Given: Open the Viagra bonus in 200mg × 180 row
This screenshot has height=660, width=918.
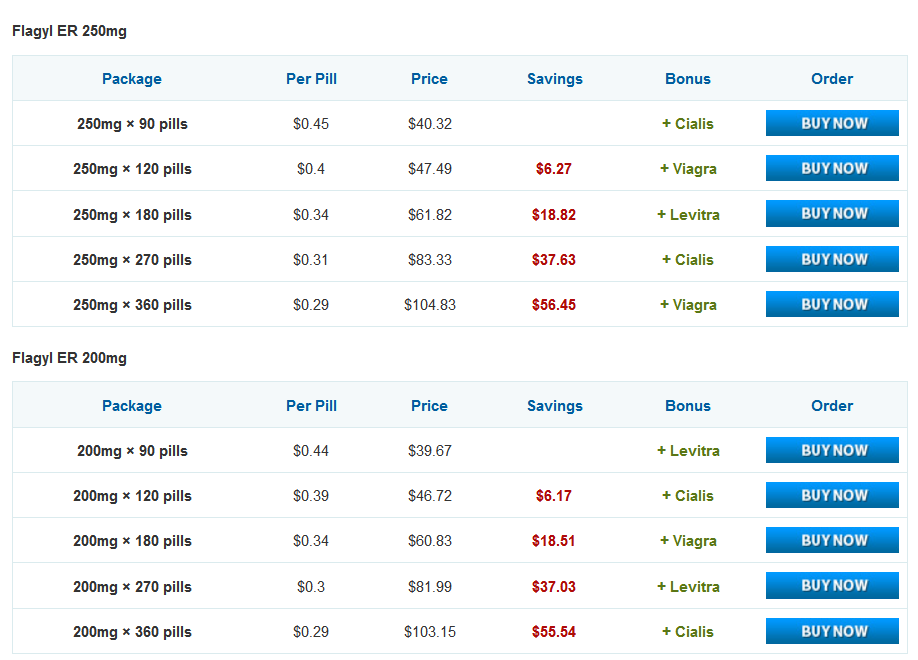Looking at the screenshot, I should pos(688,541).
